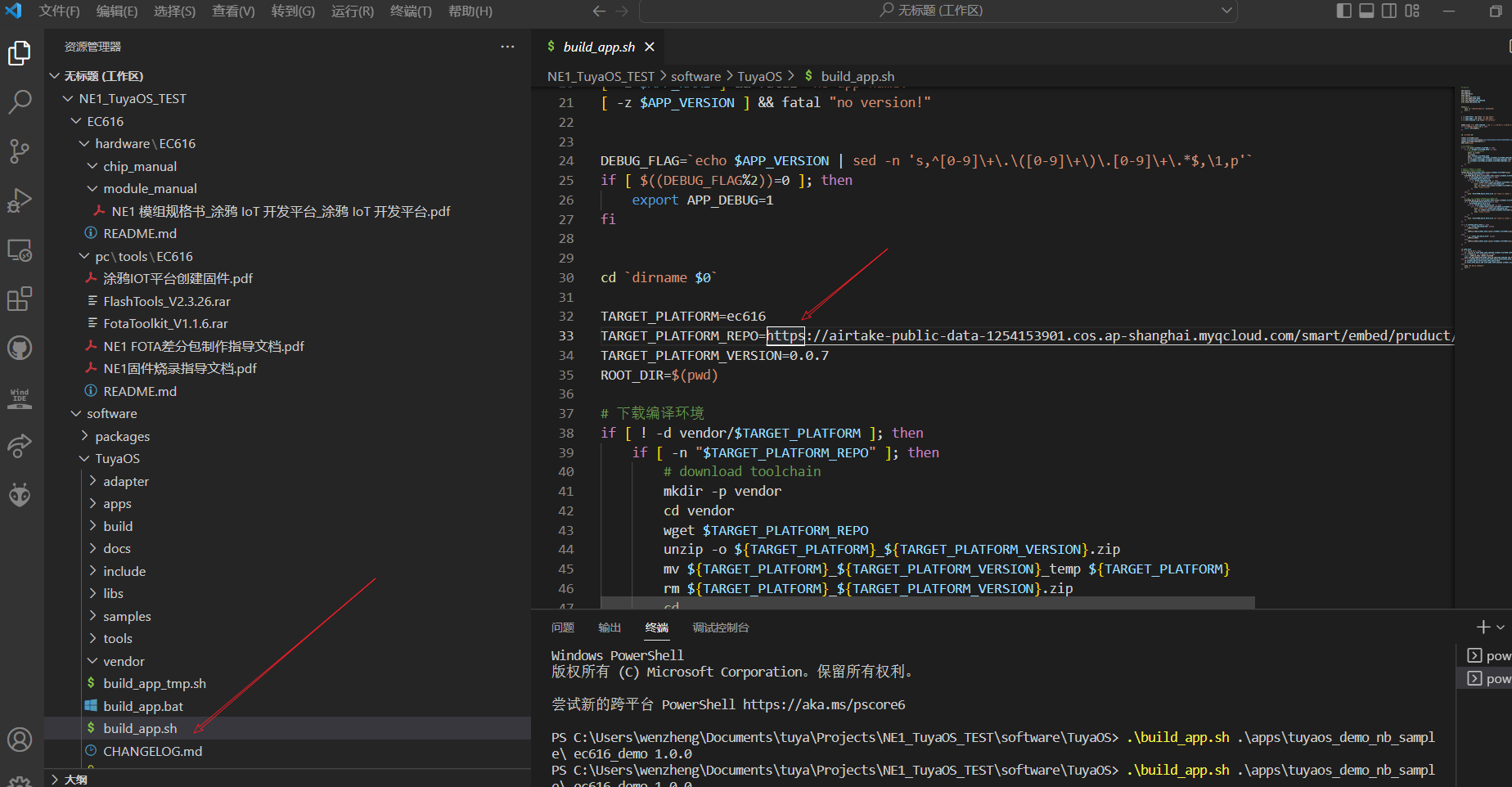Open Remote Explorer in activity bar
Image resolution: width=1512 pixels, height=787 pixels.
(x=20, y=250)
